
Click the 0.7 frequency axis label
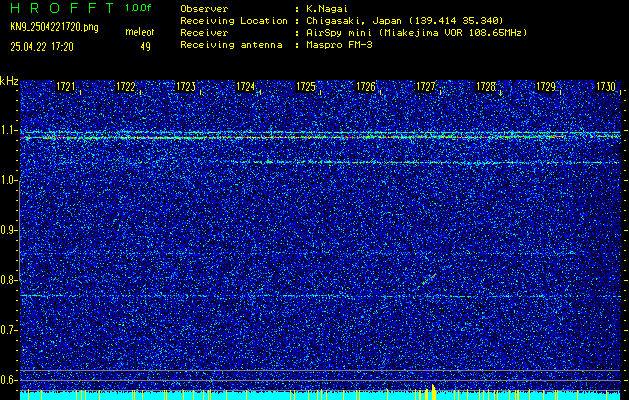9,330
